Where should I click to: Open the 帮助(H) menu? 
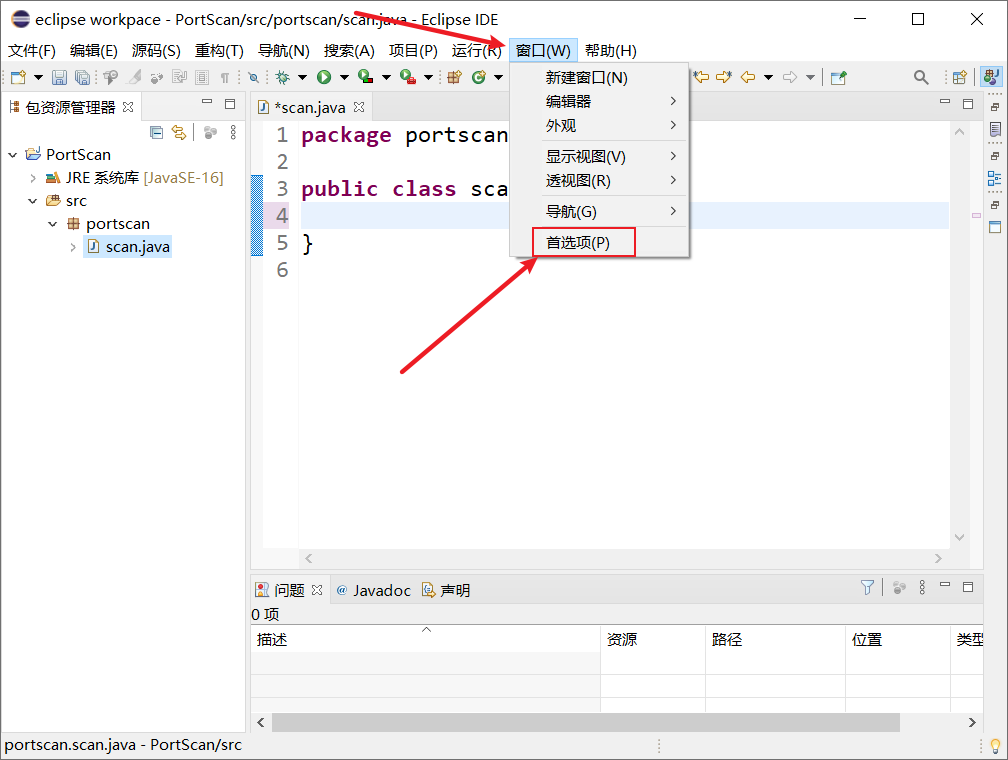pos(611,51)
